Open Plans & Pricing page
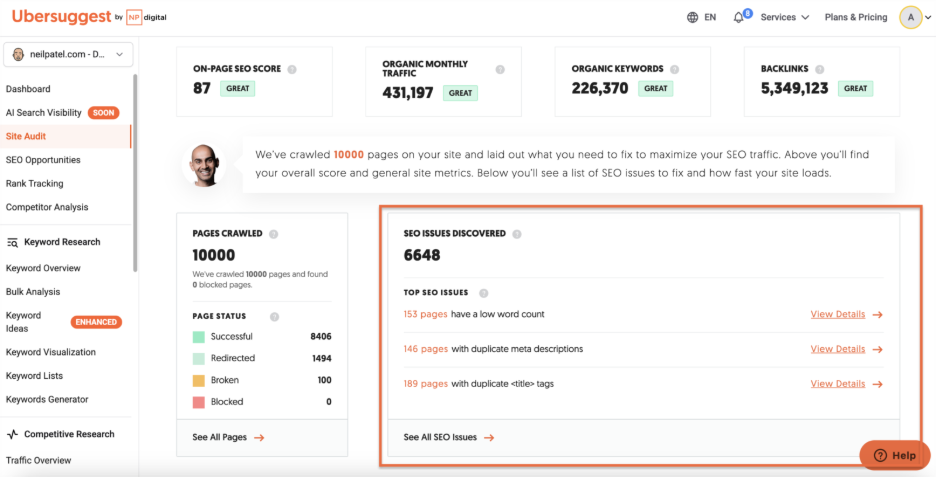 pyautogui.click(x=855, y=17)
